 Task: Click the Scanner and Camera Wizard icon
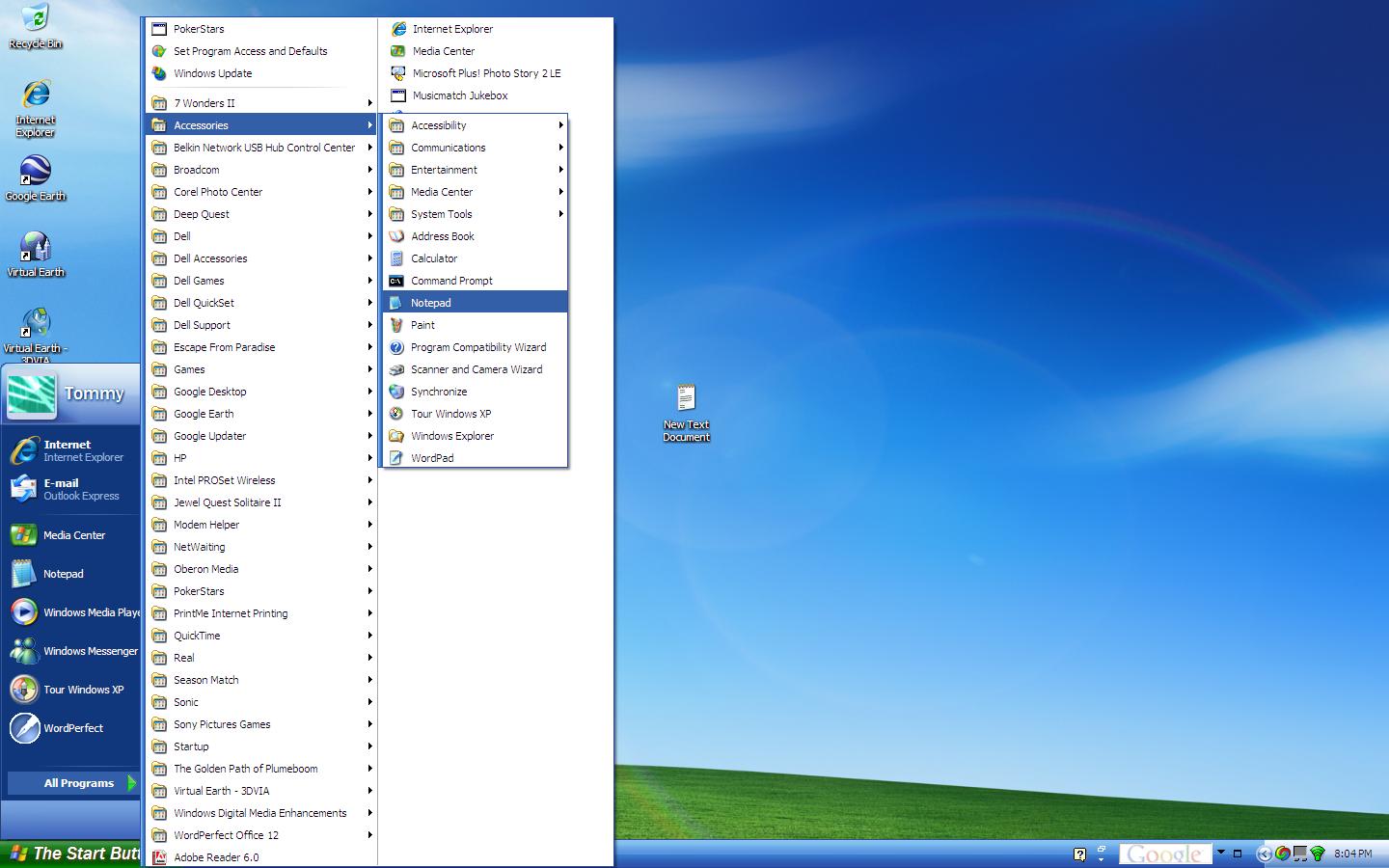point(396,369)
